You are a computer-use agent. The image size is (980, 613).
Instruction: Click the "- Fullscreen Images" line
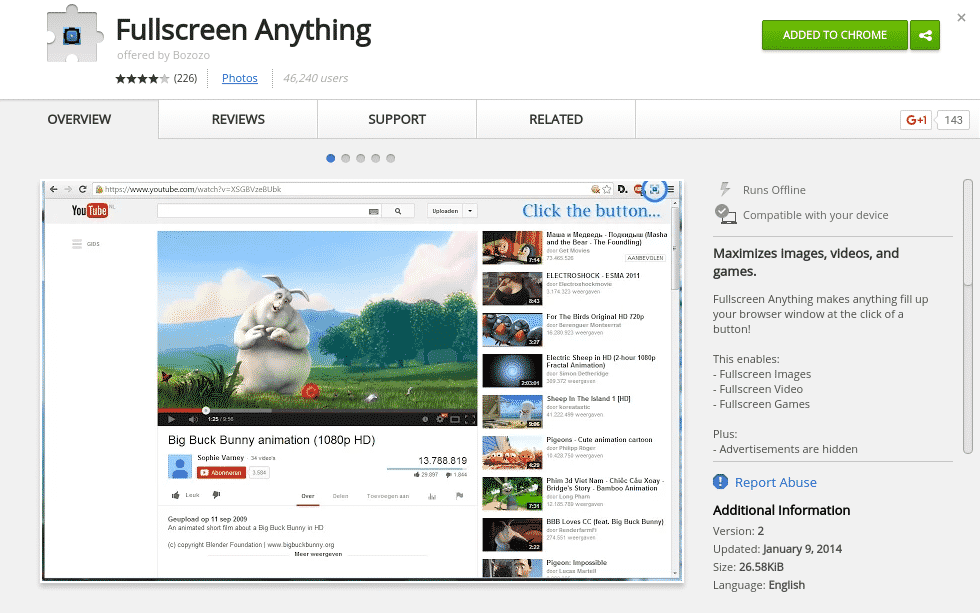762,374
